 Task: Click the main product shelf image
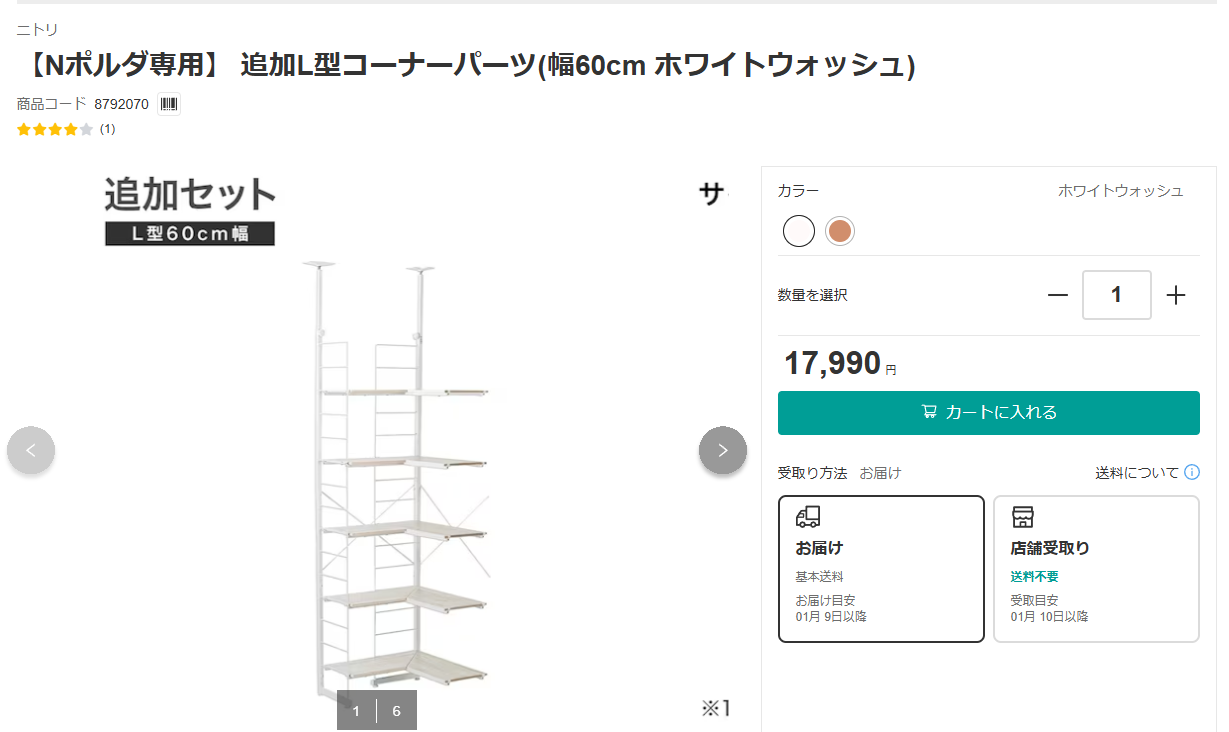click(400, 480)
